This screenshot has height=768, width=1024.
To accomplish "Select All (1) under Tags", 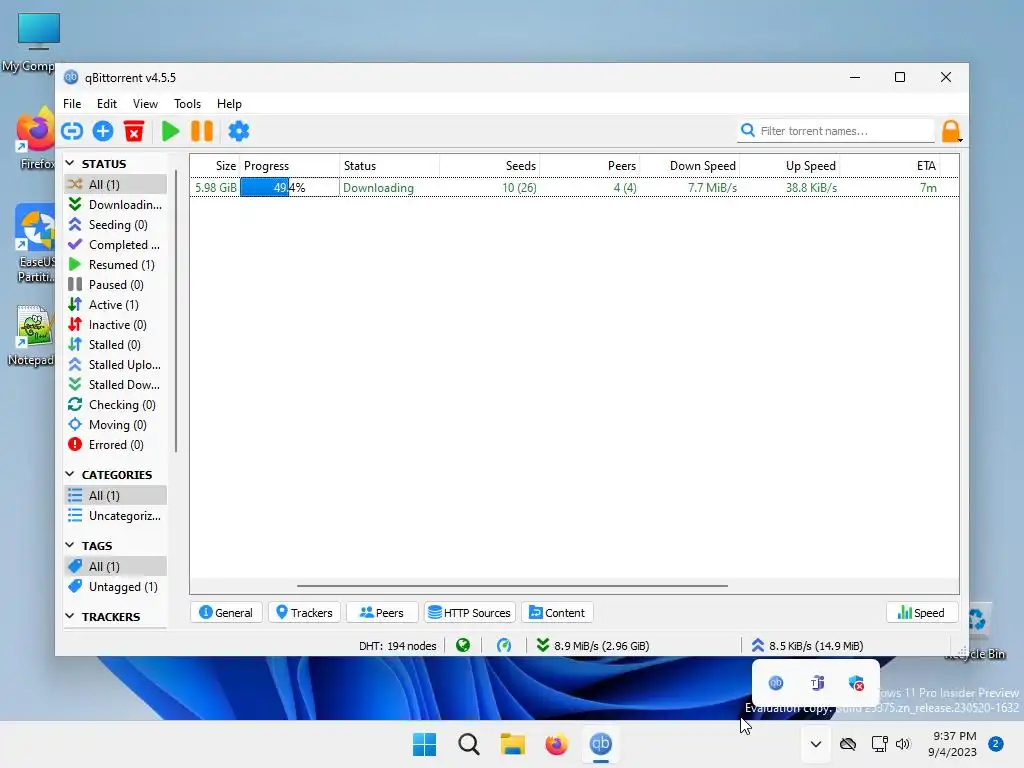I will [x=116, y=566].
